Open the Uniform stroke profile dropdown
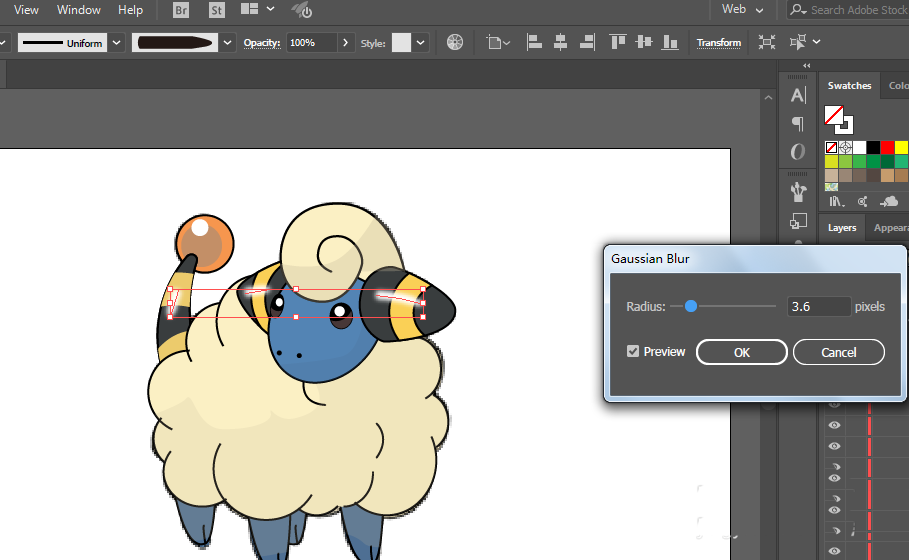This screenshot has width=909, height=560. click(117, 42)
